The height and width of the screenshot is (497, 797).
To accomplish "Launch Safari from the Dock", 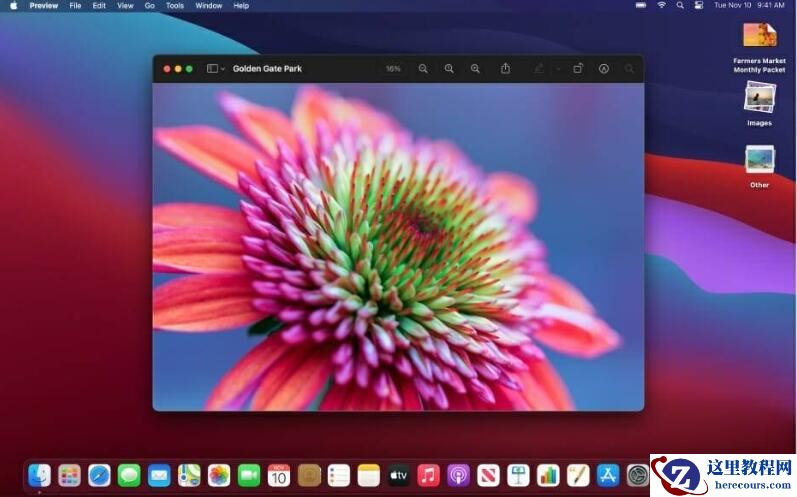I will click(x=99, y=476).
